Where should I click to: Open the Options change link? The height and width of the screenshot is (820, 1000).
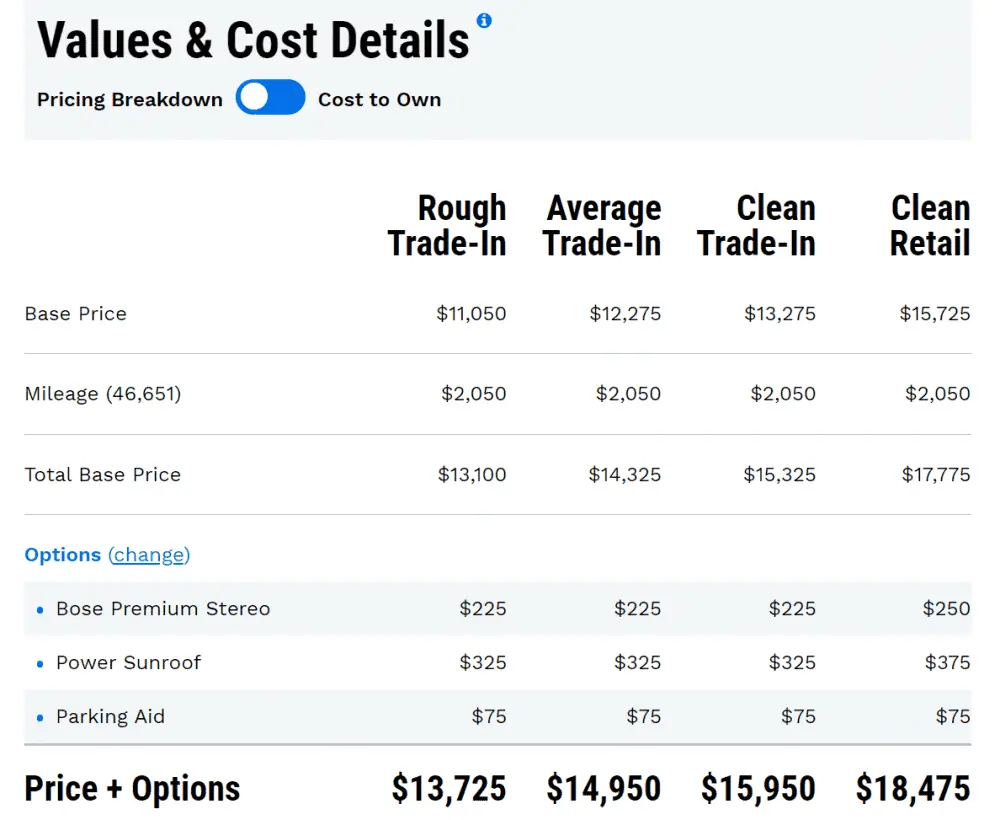[x=149, y=555]
